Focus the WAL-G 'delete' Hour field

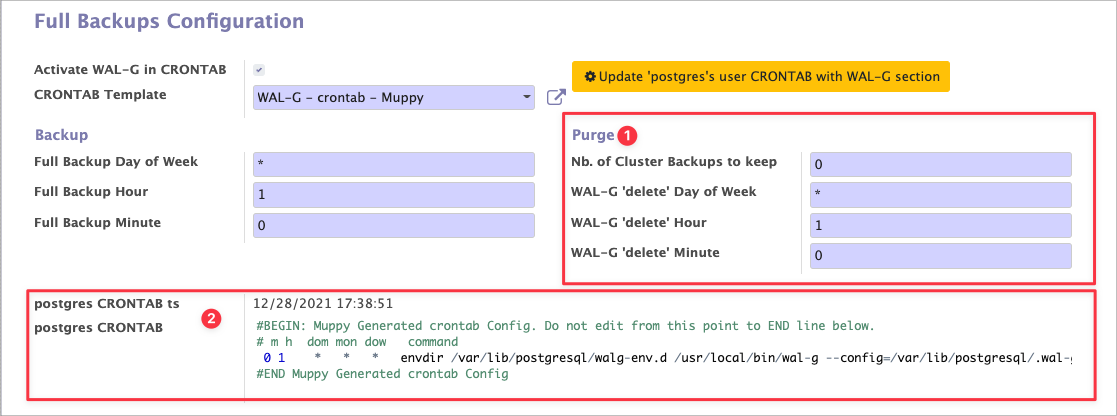coord(938,225)
